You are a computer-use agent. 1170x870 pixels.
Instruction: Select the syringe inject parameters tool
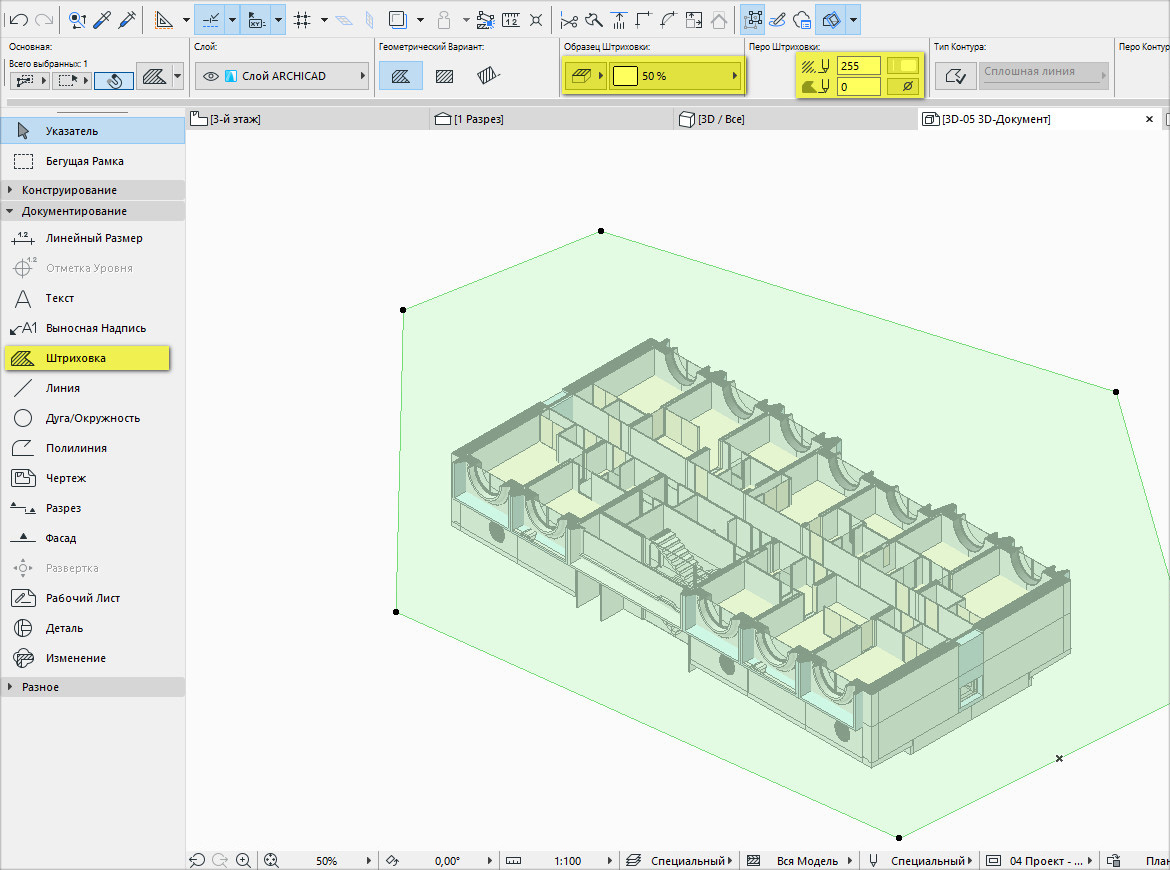click(x=125, y=19)
